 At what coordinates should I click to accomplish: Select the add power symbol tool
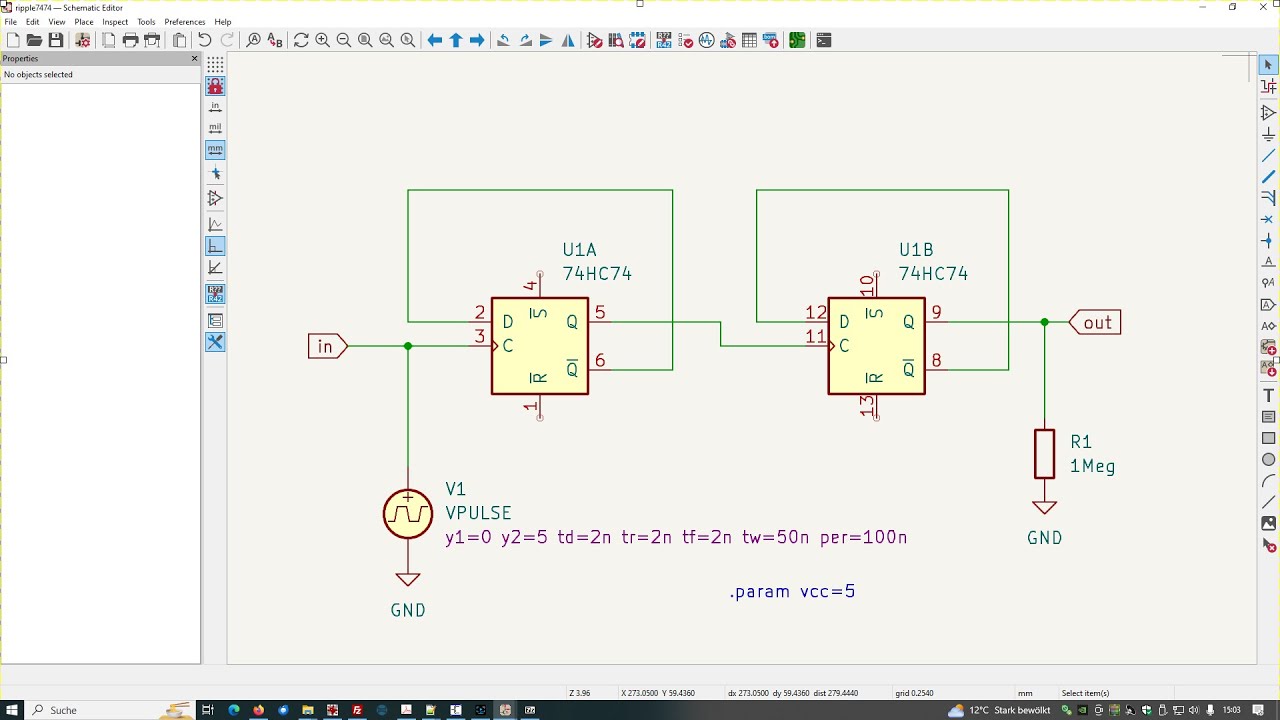coord(1268,134)
